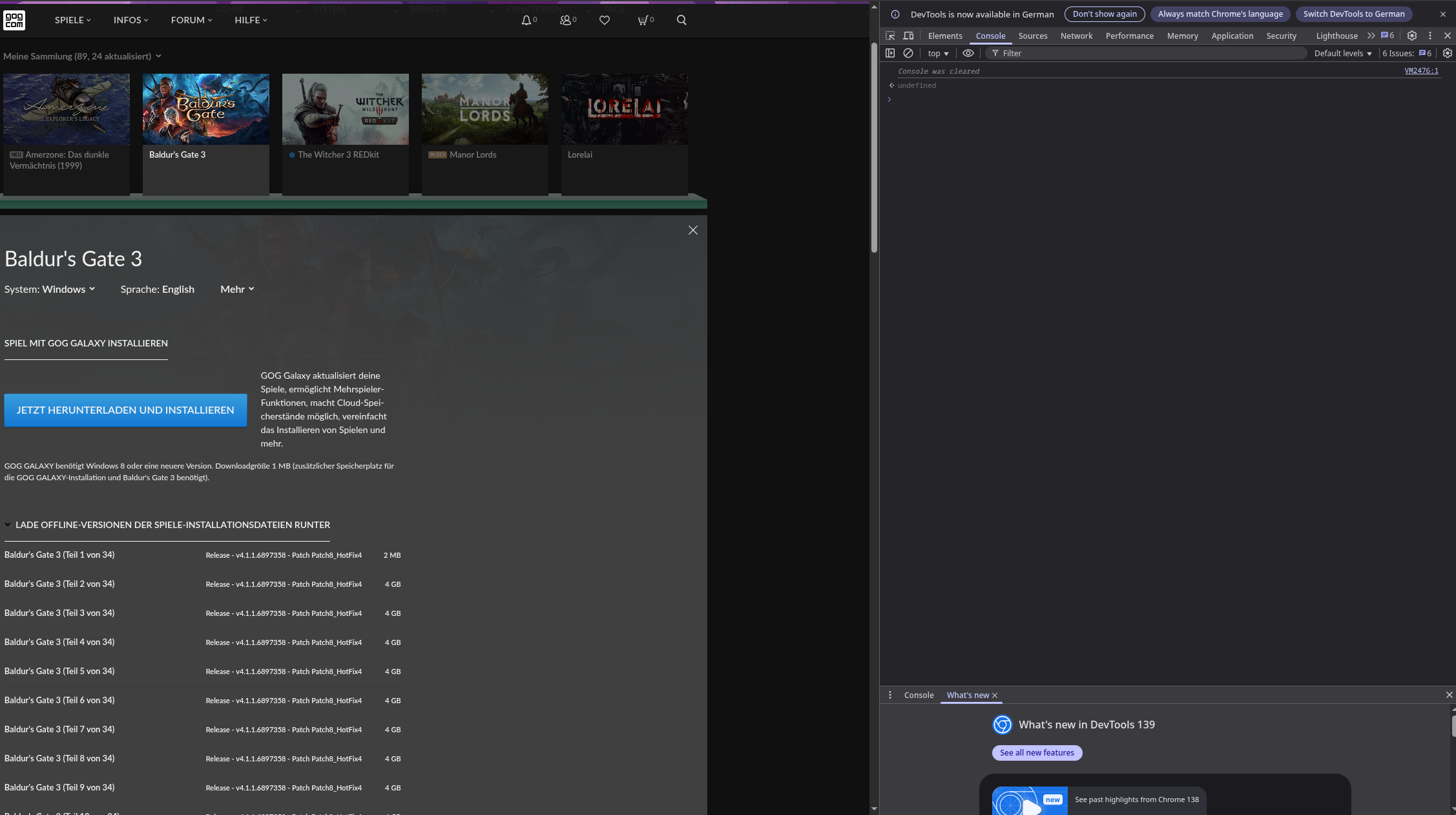Open the drawer three-dot menu icon

890,695
